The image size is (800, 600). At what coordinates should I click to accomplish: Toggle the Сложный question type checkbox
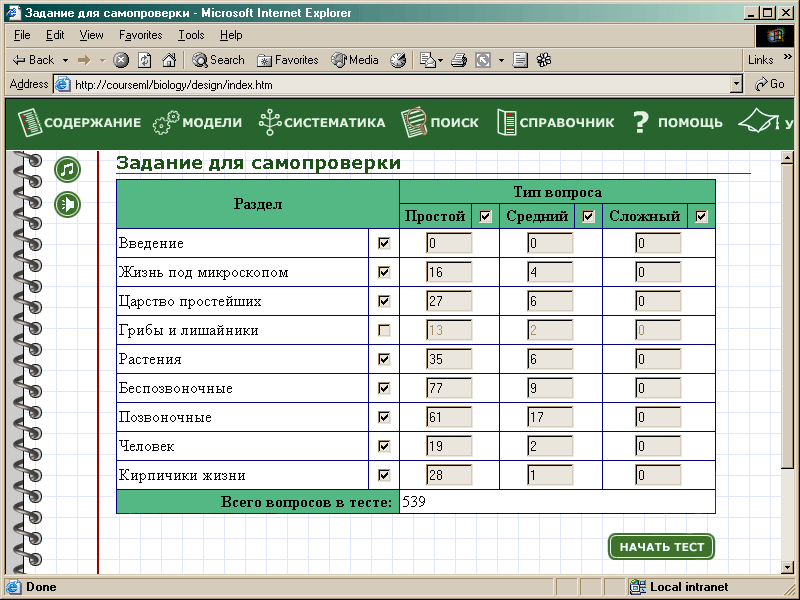[x=702, y=216]
